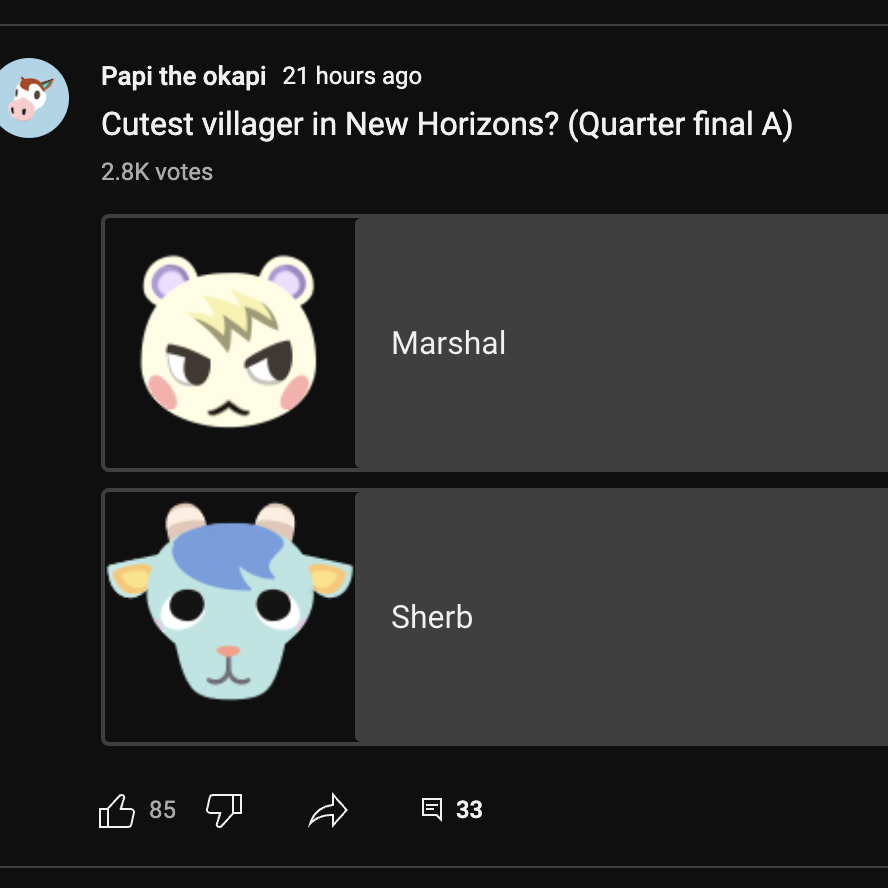Click the 'Sherb' text label
The width and height of the screenshot is (888, 888).
point(432,617)
